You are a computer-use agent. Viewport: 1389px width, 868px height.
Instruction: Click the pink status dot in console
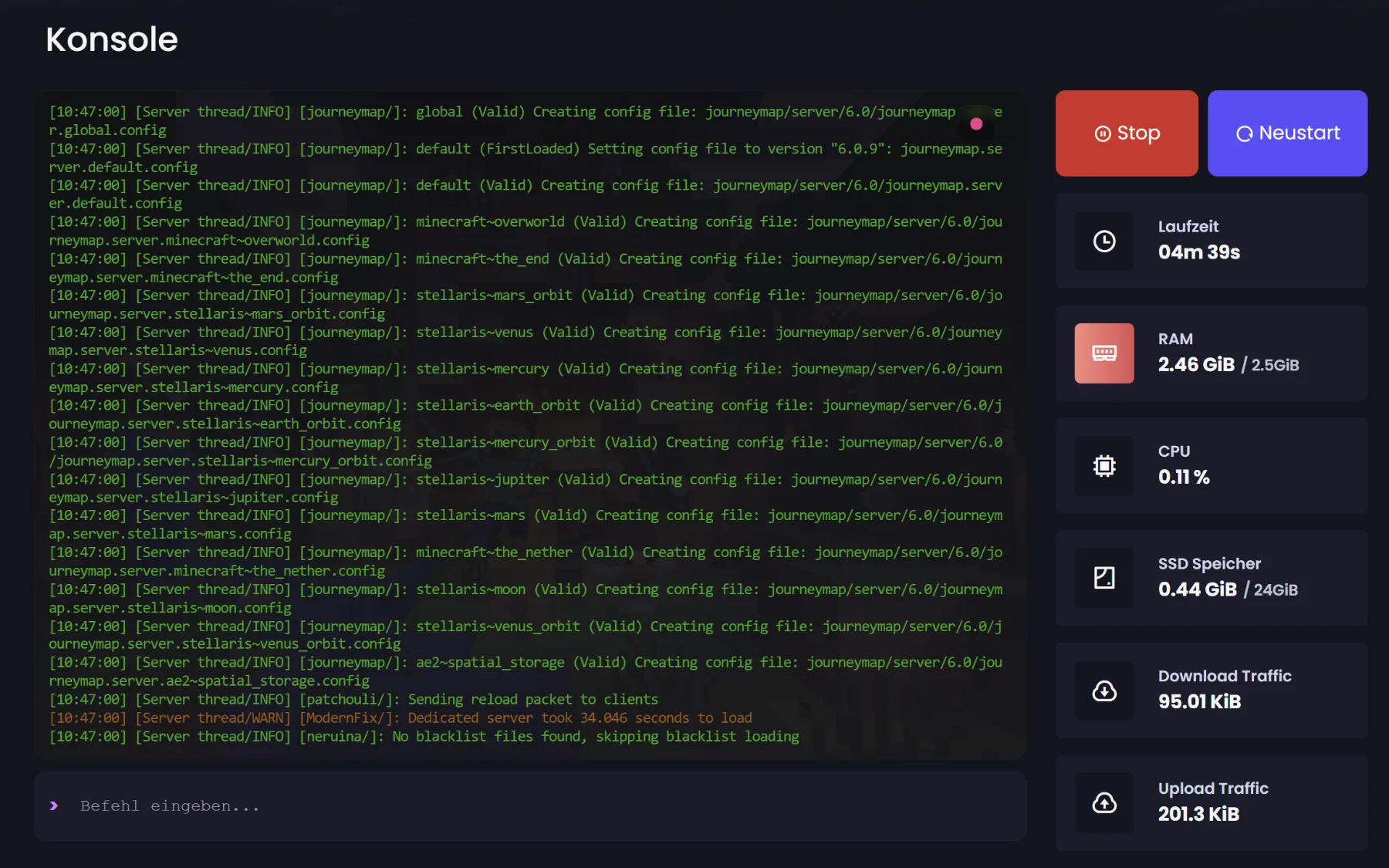tap(976, 123)
